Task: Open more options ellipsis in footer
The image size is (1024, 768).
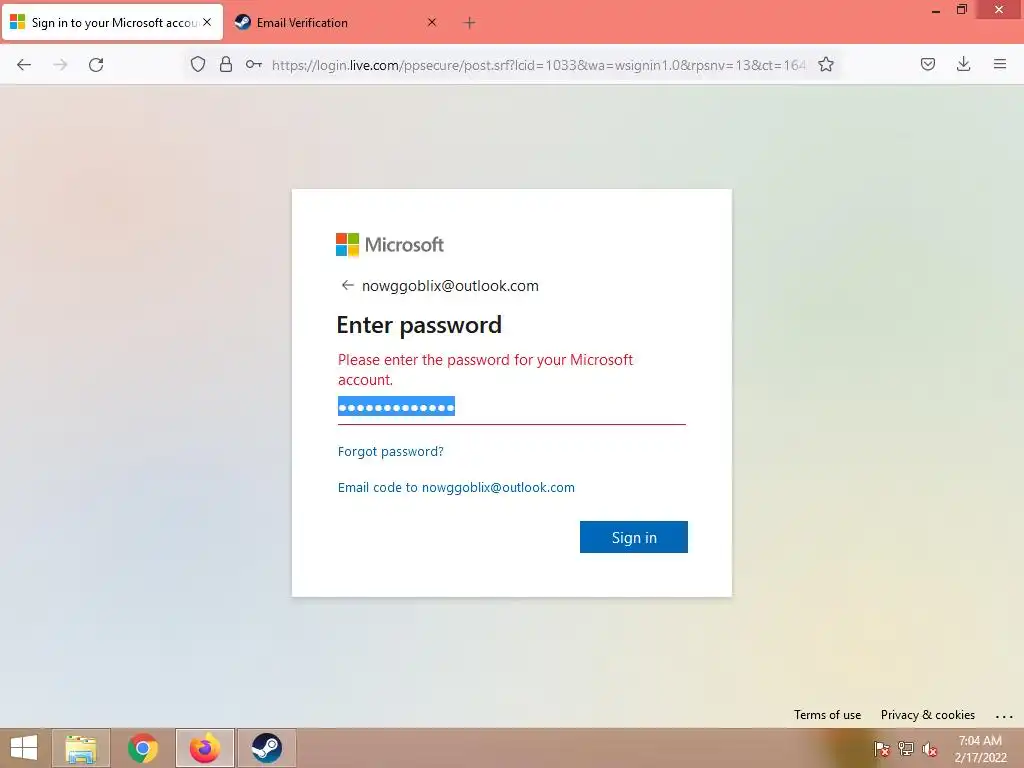Action: pos(1004,716)
